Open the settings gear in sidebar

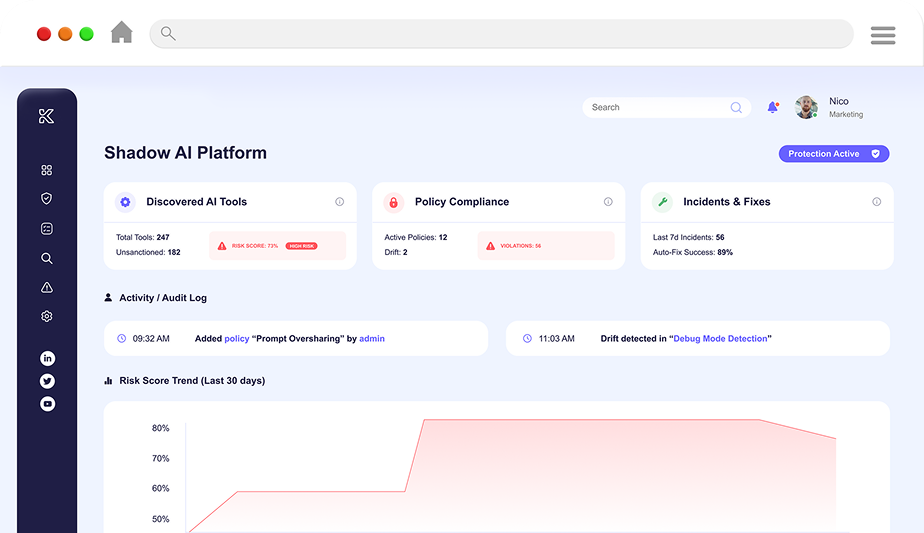(47, 316)
